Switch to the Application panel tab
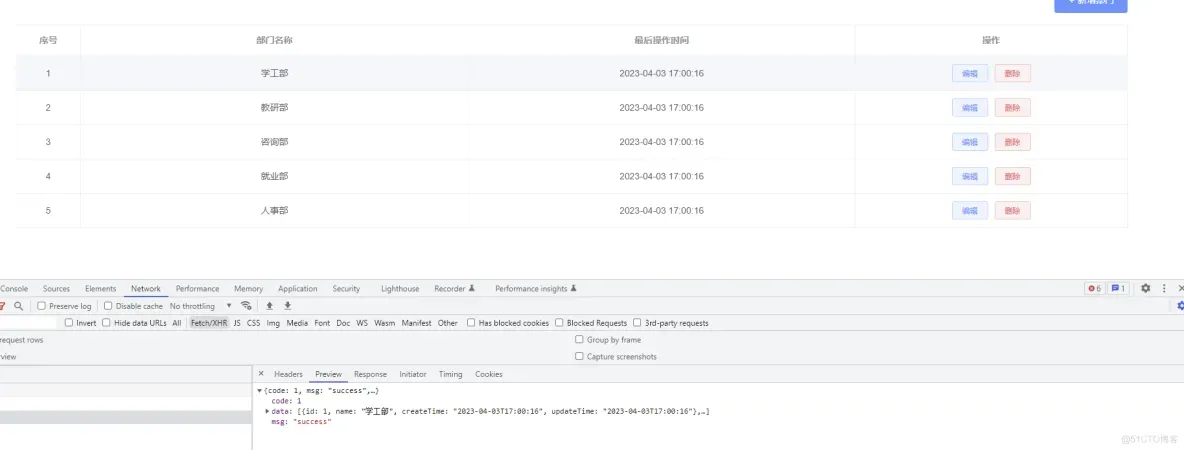Screen dimensions: 1184x450 pos(298,288)
